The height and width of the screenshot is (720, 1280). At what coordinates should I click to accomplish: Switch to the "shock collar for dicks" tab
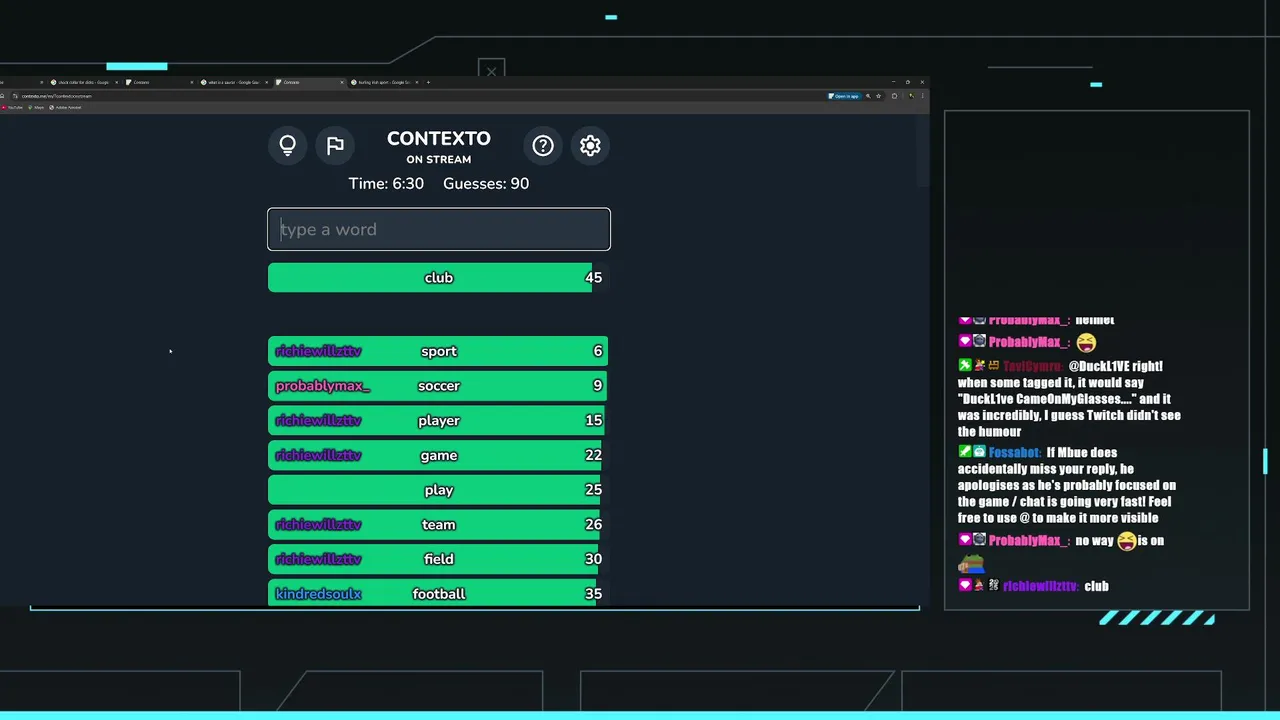(x=84, y=82)
